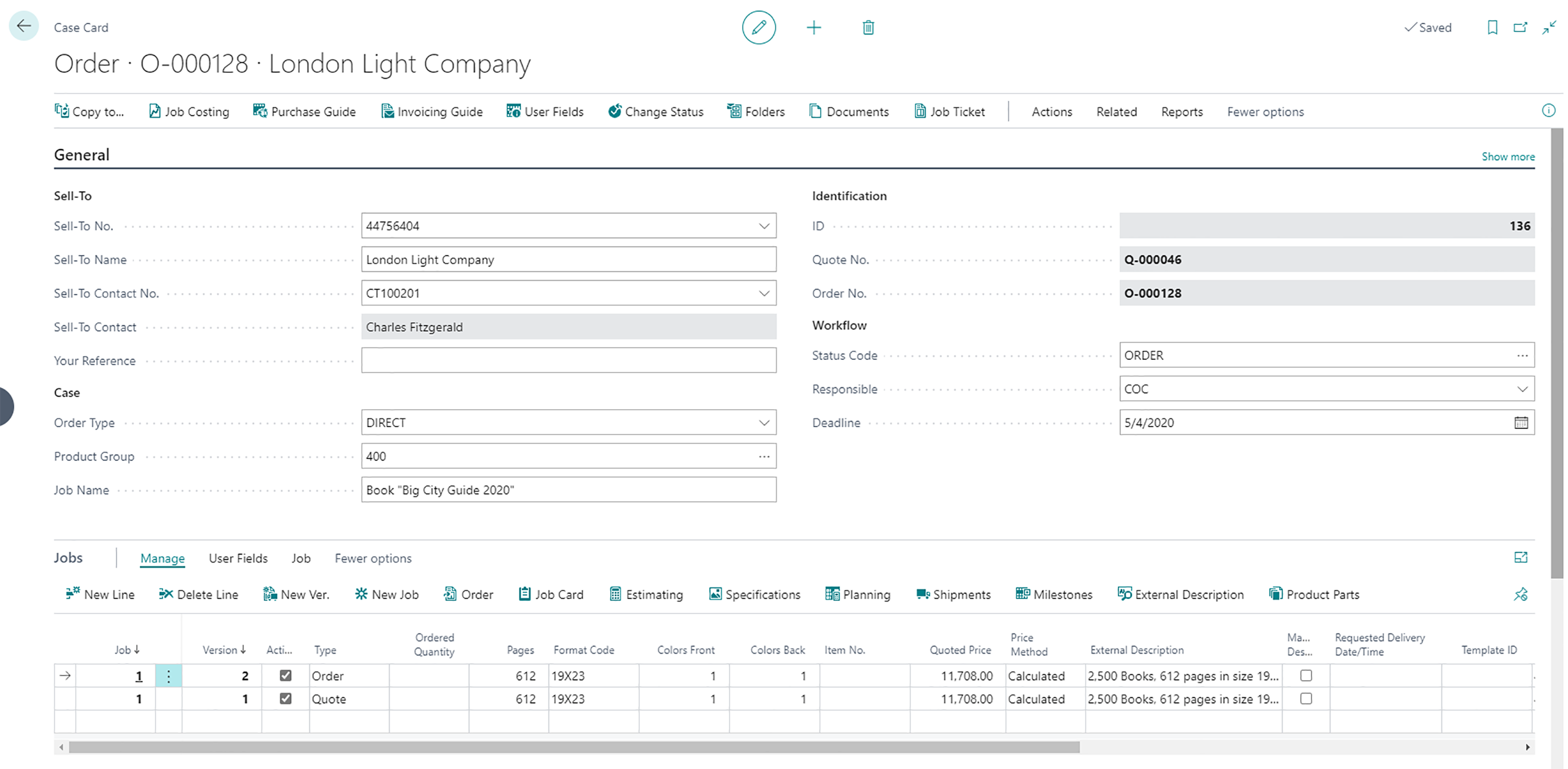This screenshot has height=769, width=1568.
Task: Check the Ma Des checkbox on the Quote line
Action: pyautogui.click(x=1305, y=698)
